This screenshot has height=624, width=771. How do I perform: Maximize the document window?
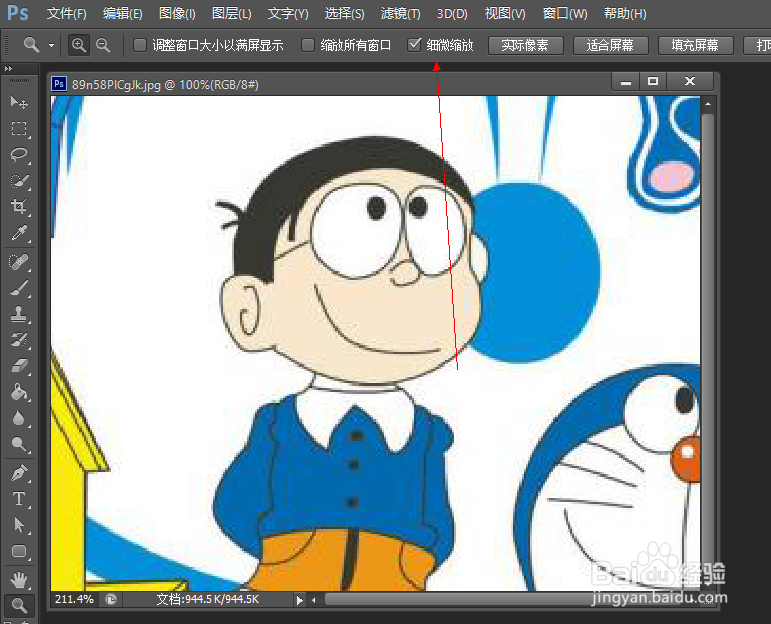(652, 82)
